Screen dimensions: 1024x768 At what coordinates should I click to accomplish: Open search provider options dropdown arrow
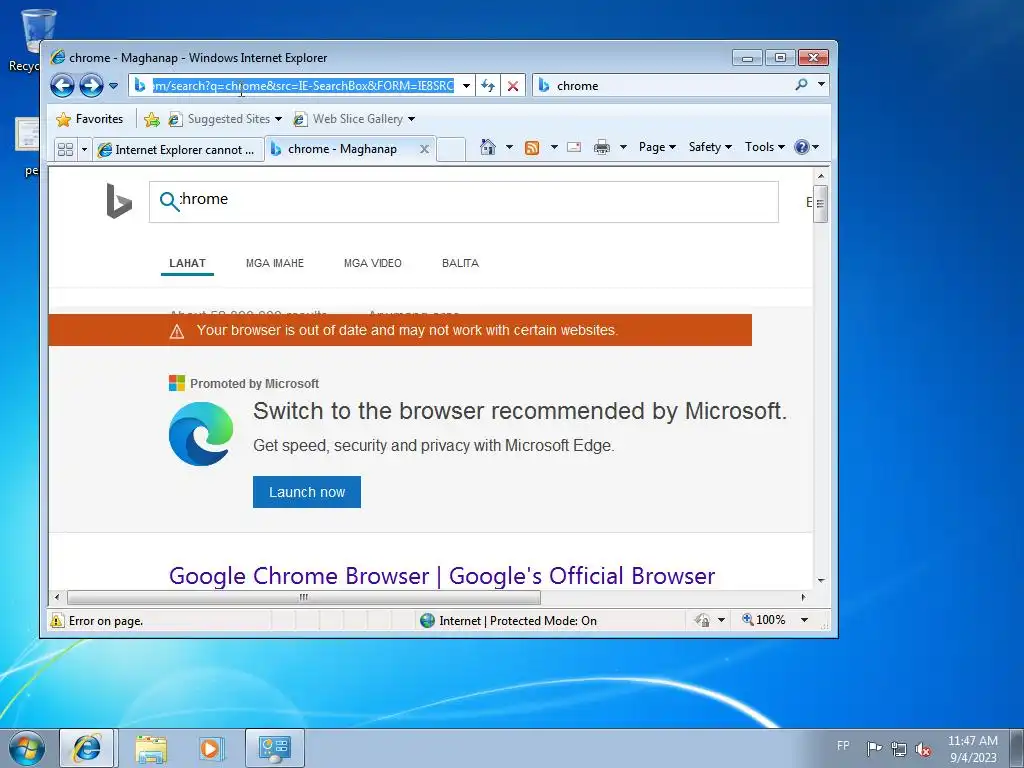(822, 84)
